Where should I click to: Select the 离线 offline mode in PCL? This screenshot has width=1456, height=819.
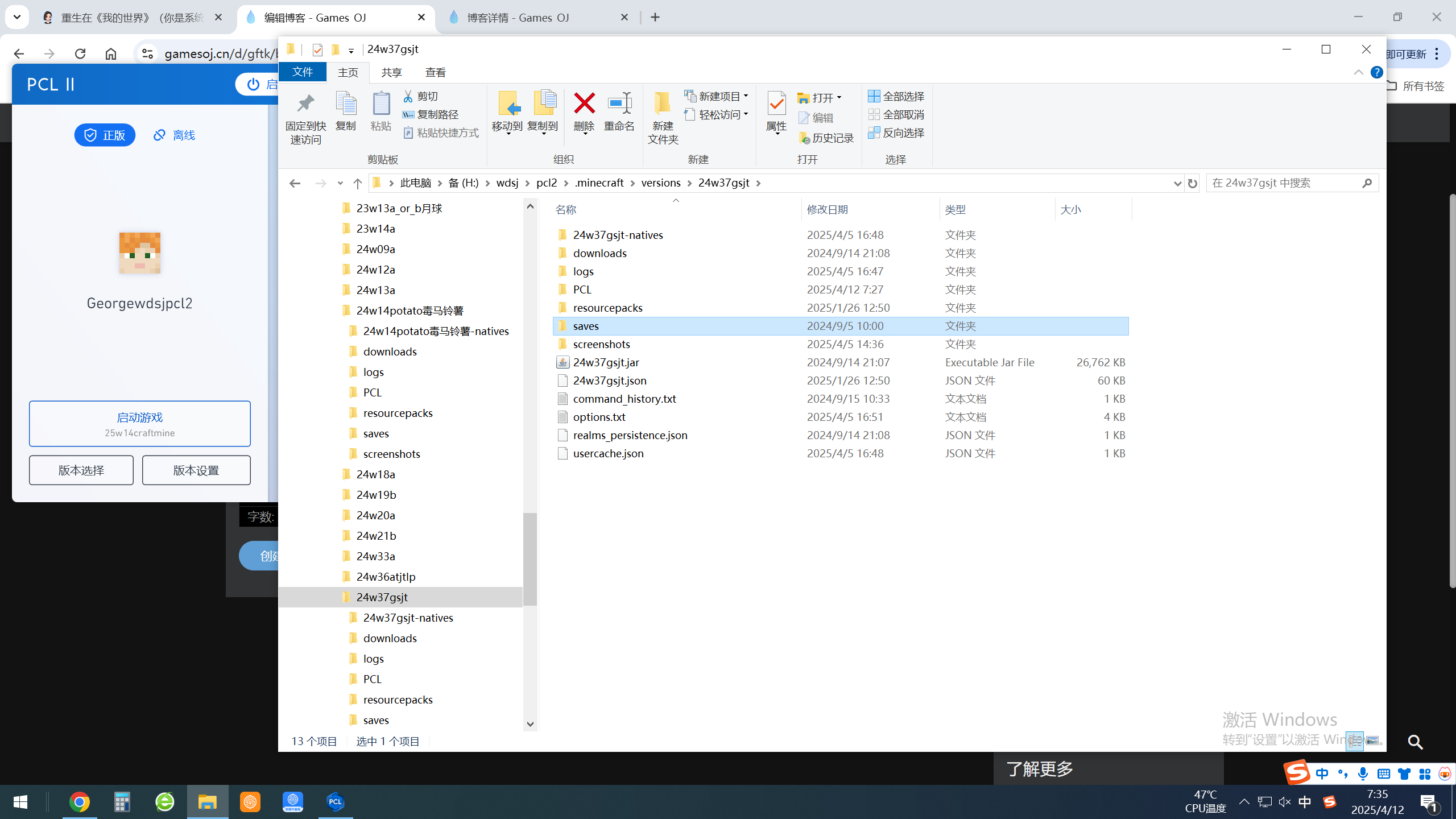pos(174,135)
